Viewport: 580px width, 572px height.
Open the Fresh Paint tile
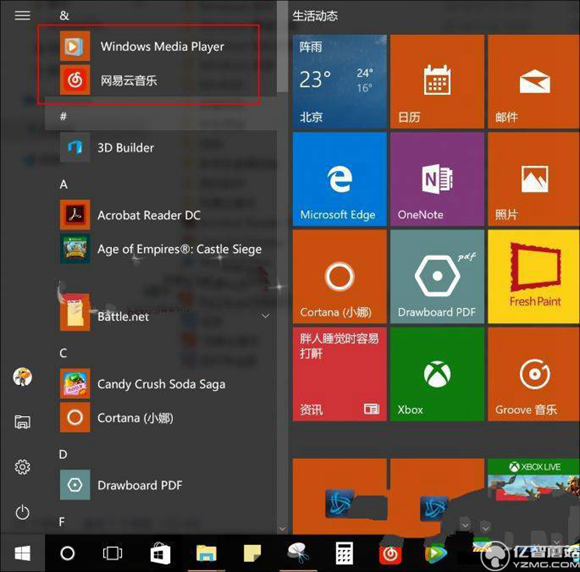(534, 276)
